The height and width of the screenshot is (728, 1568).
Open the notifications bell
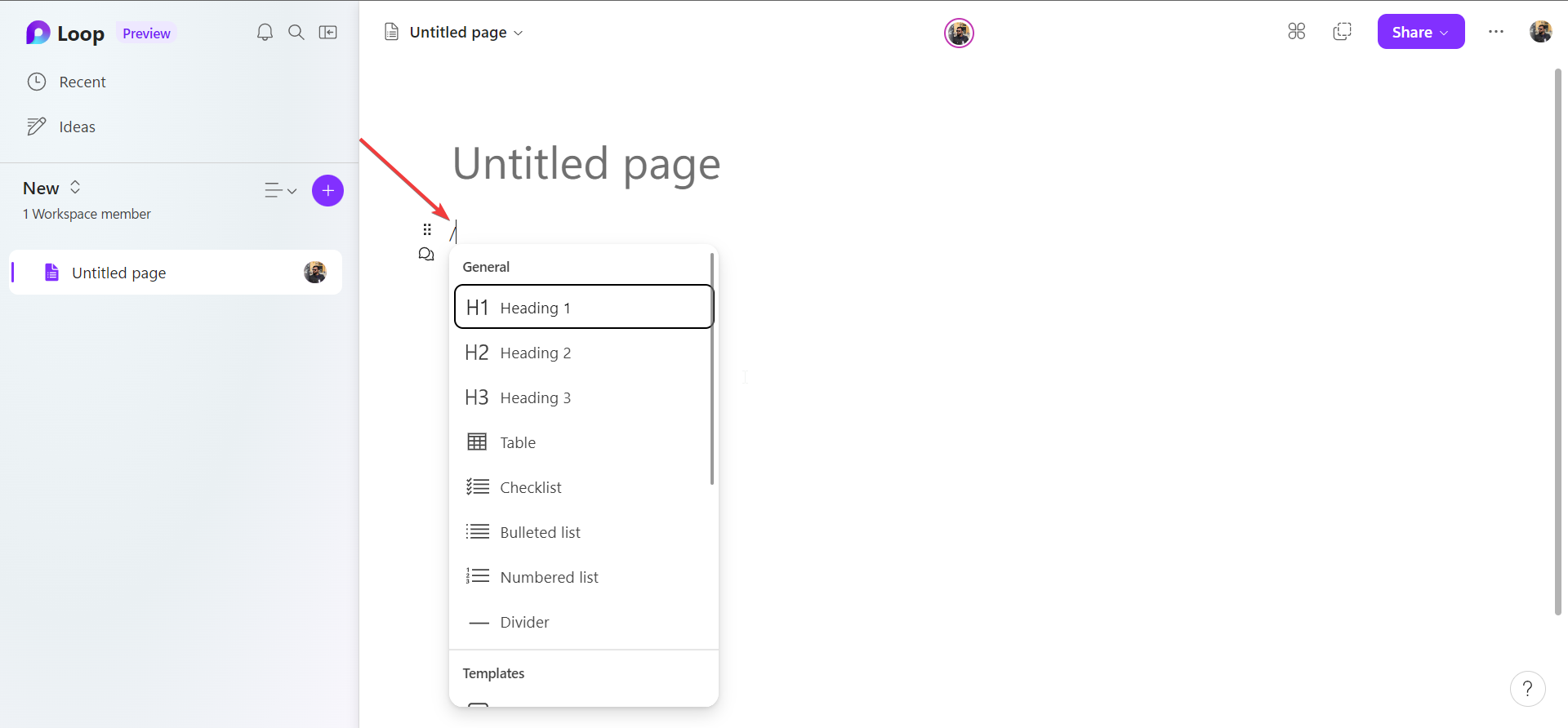[x=265, y=33]
